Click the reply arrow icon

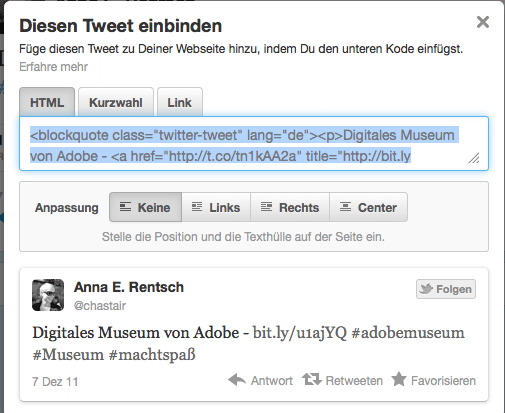point(237,380)
